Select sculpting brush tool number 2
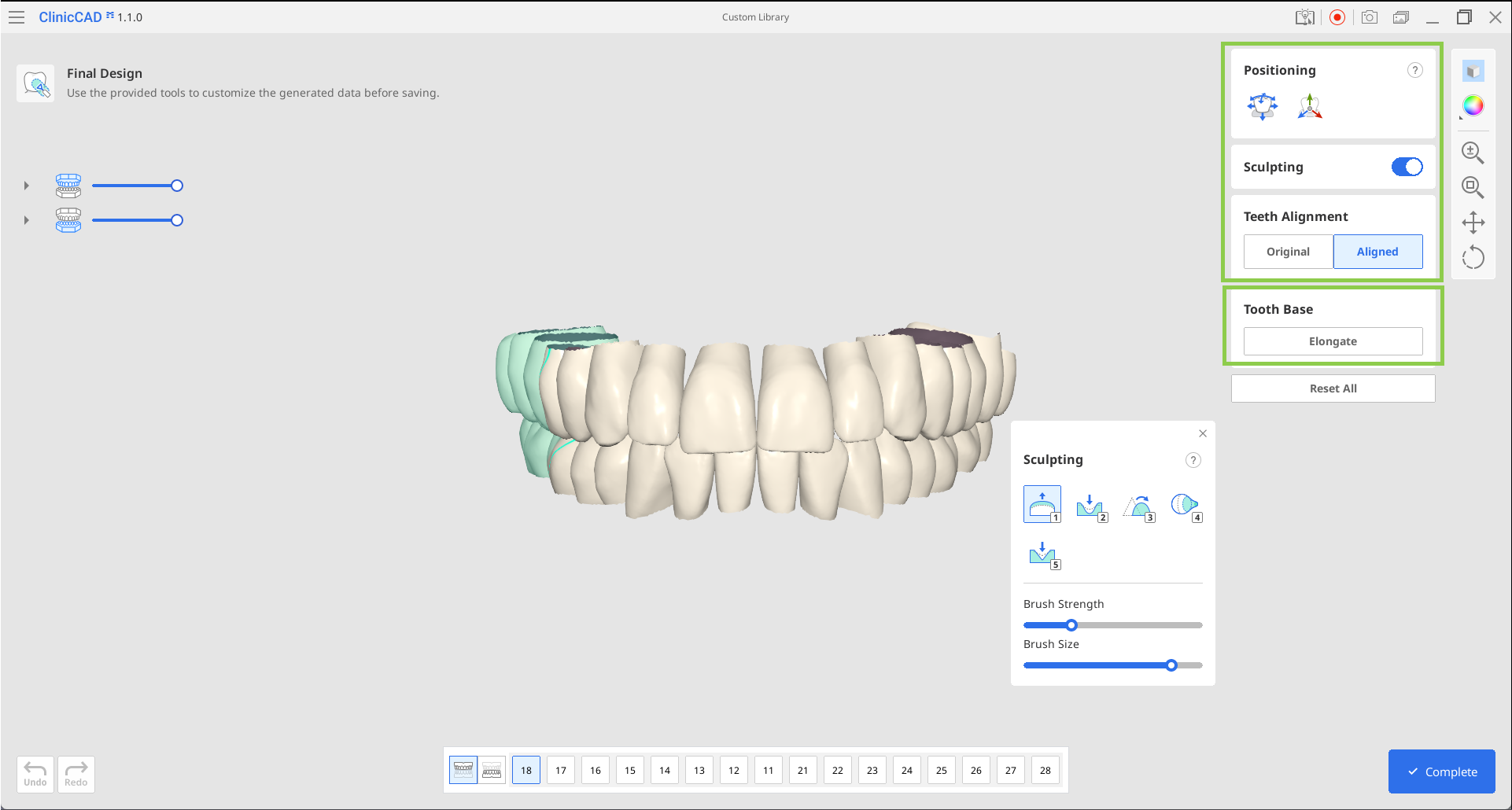The width and height of the screenshot is (1512, 810). click(1091, 506)
